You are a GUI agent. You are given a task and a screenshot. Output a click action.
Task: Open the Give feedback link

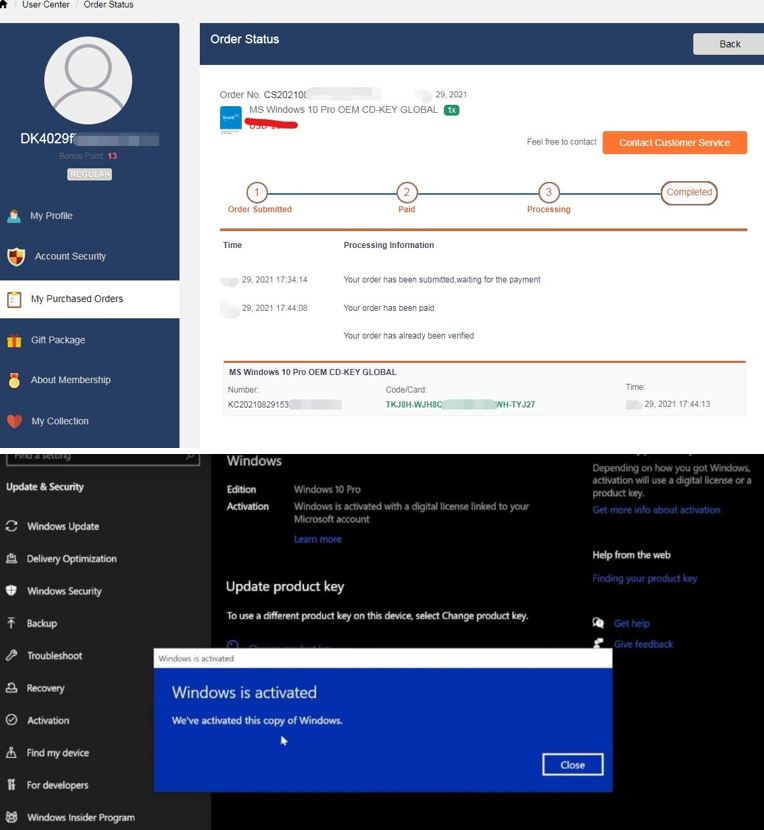point(643,644)
